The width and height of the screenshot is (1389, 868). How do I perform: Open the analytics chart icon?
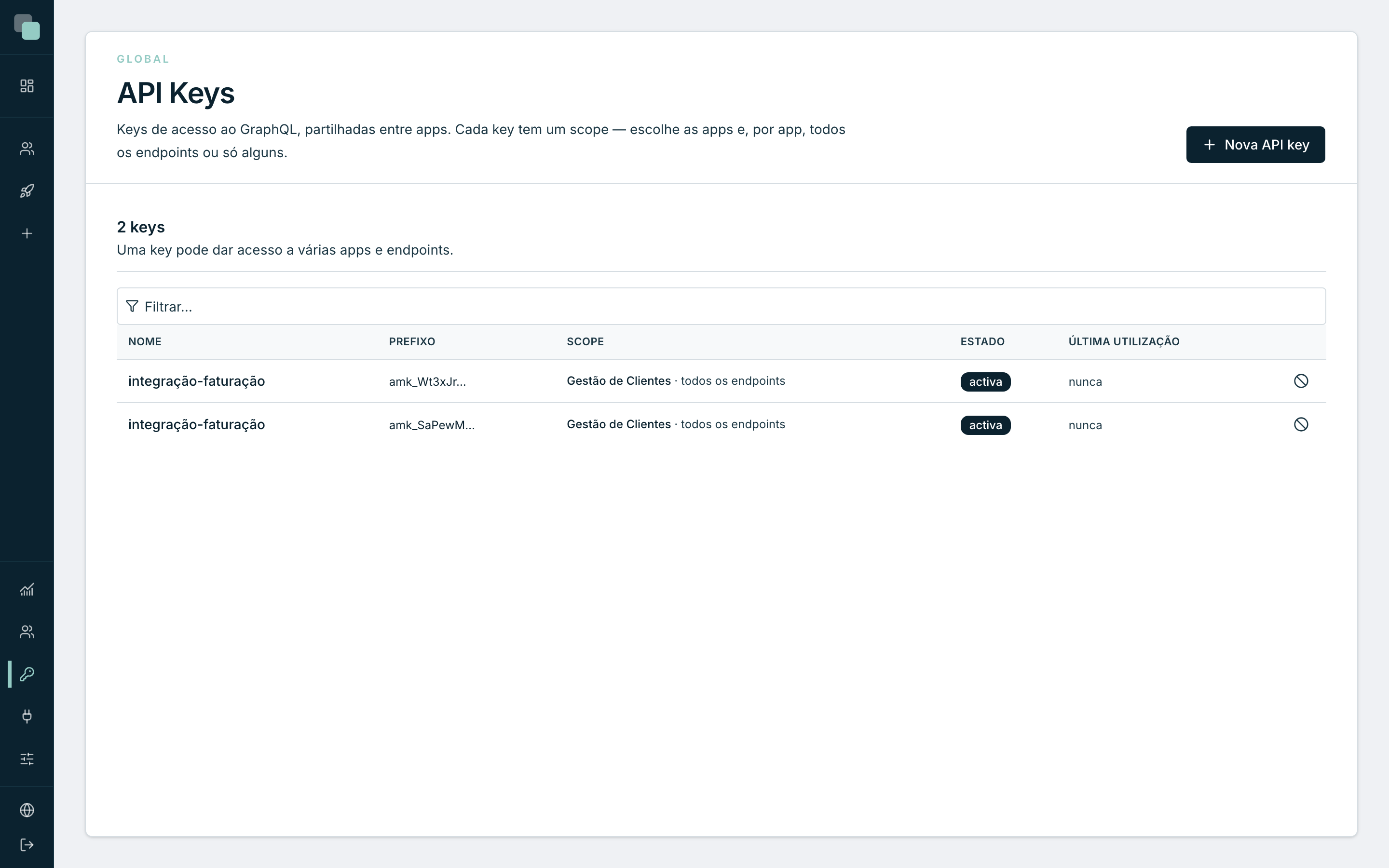[27, 590]
